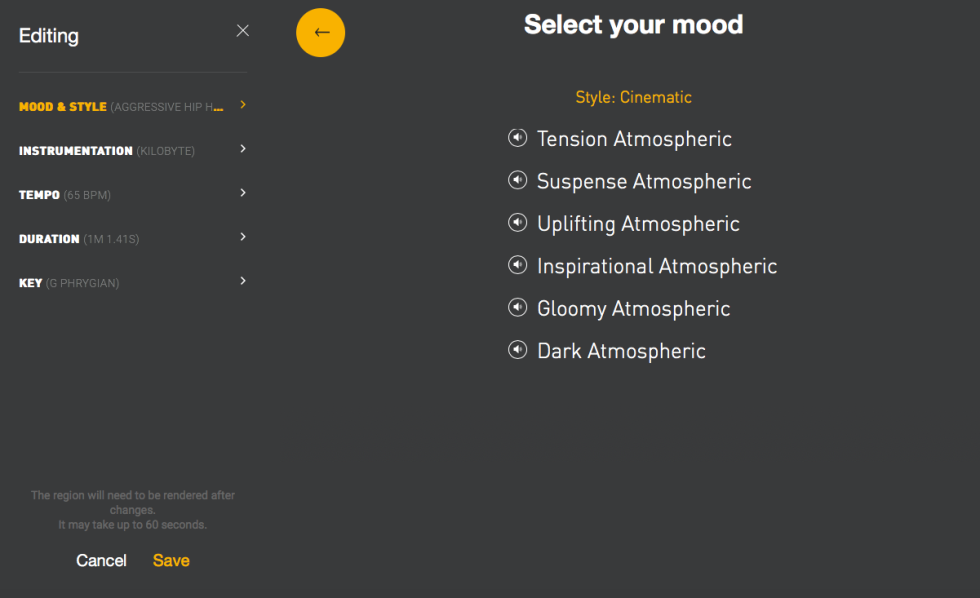Image resolution: width=980 pixels, height=598 pixels.
Task: Preview the Gloomy Atmospheric mood sound
Action: [517, 307]
